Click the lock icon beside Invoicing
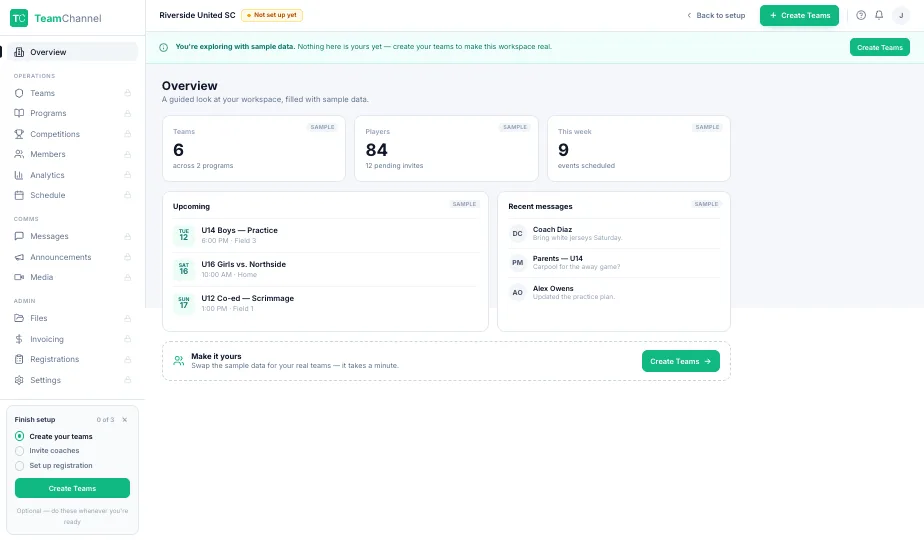Image resolution: width=924 pixels, height=540 pixels. (x=127, y=339)
